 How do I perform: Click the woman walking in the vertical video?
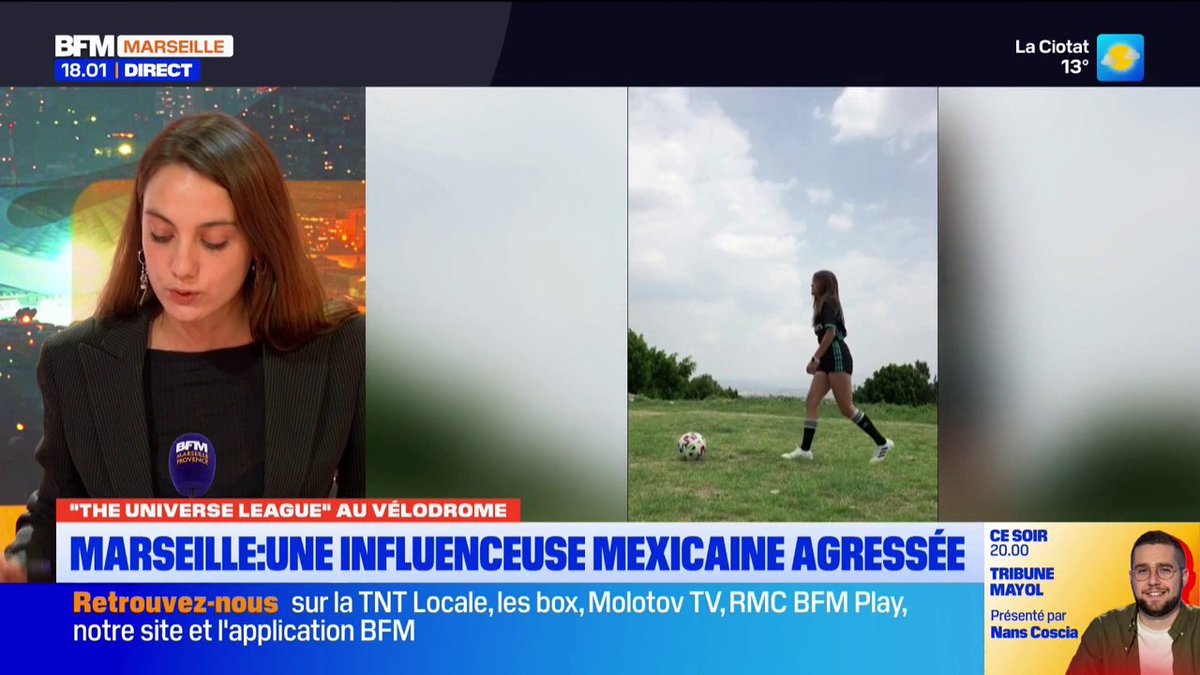coord(838,366)
